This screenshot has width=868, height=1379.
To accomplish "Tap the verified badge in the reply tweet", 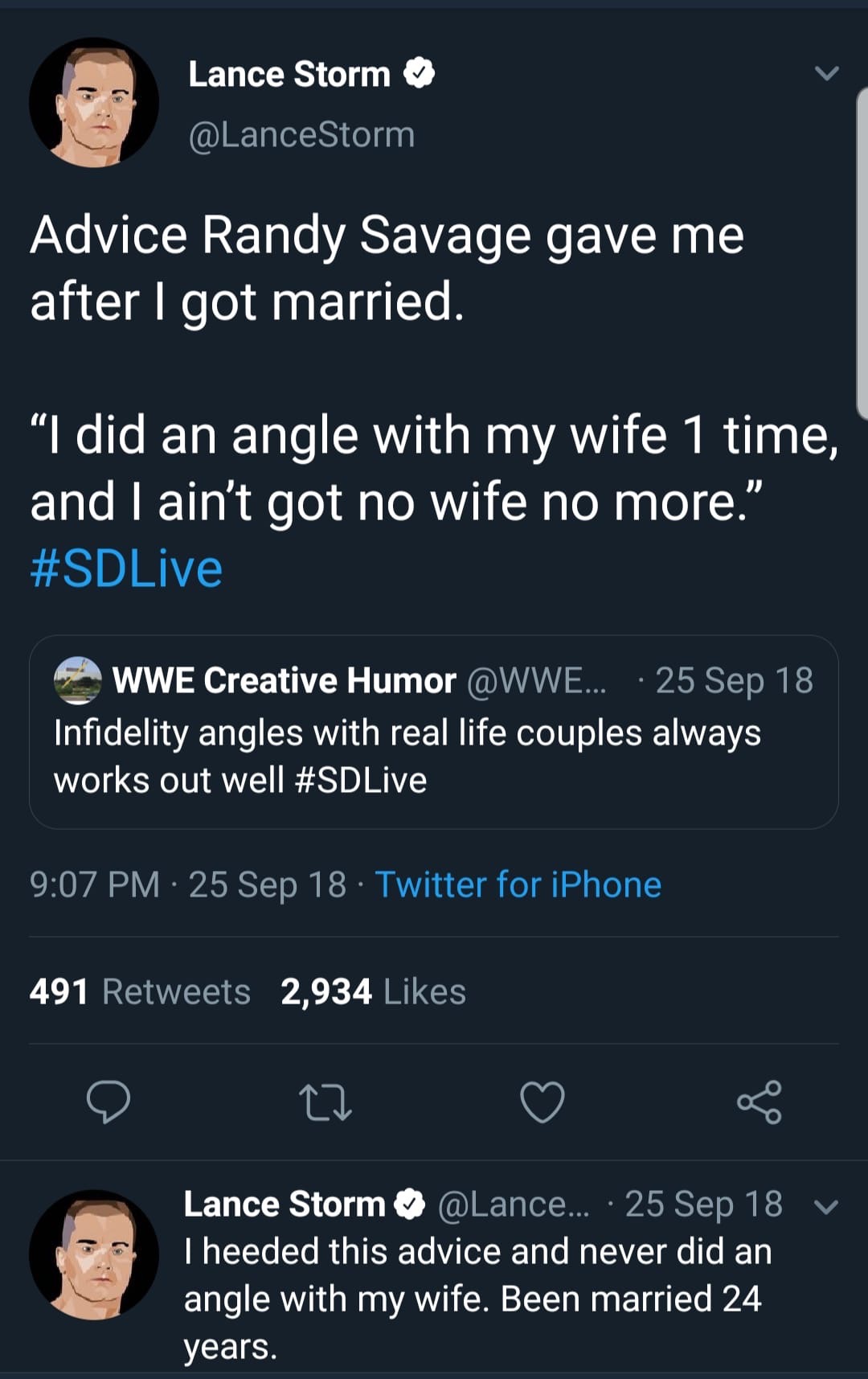I will (409, 1205).
